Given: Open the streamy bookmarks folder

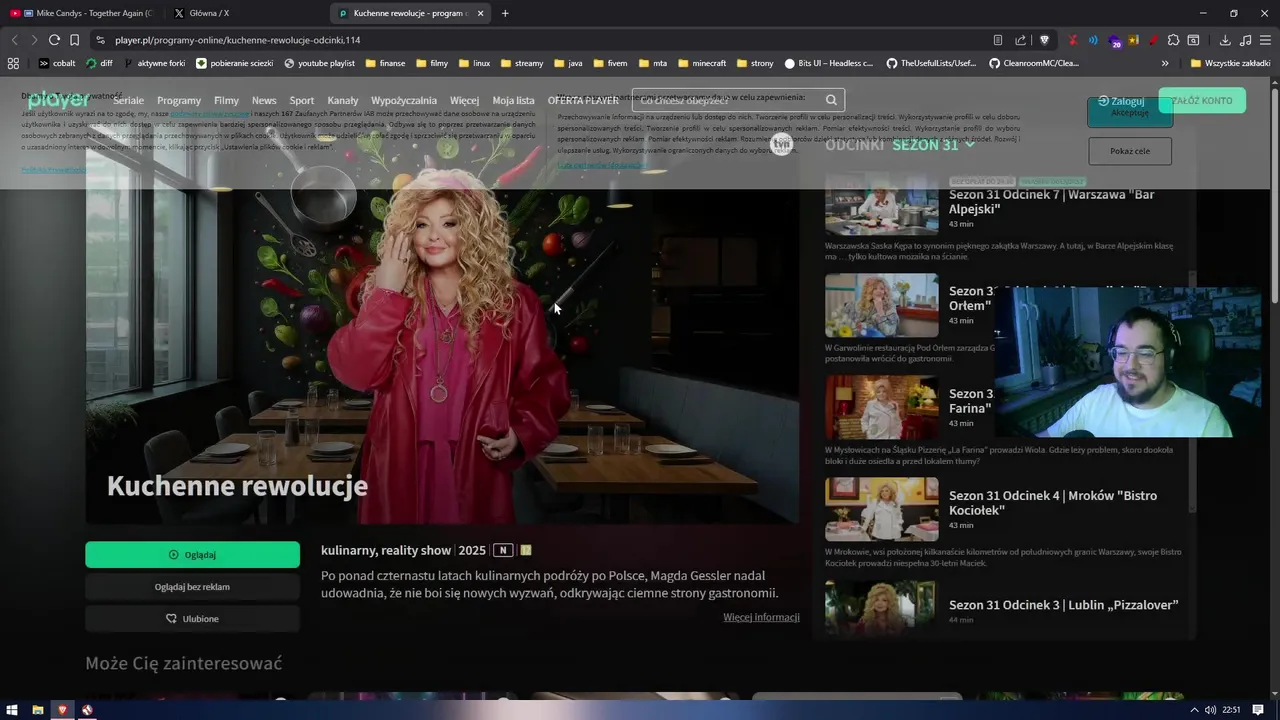Looking at the screenshot, I should pos(521,63).
